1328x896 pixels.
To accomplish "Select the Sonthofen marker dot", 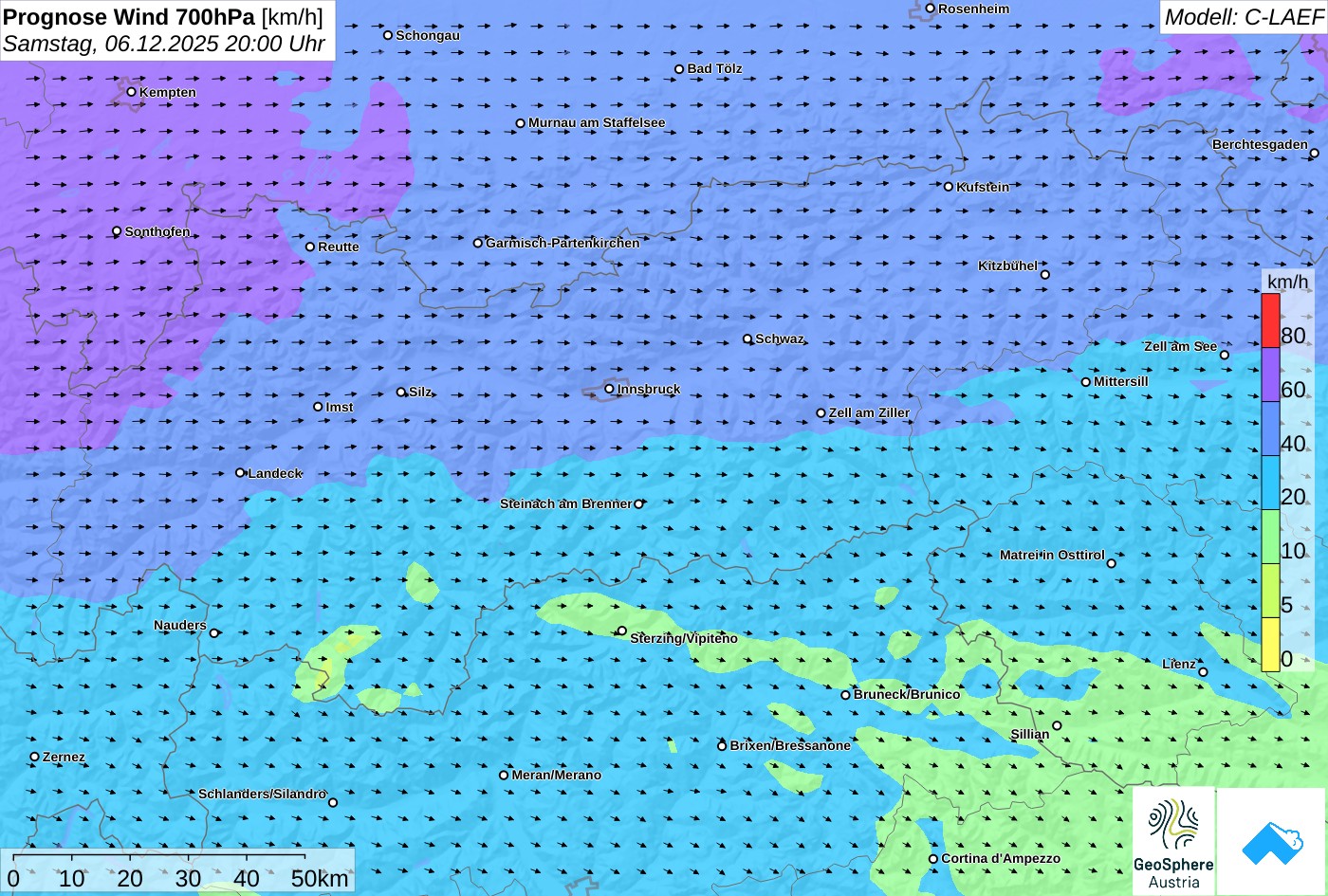I will 117,230.
